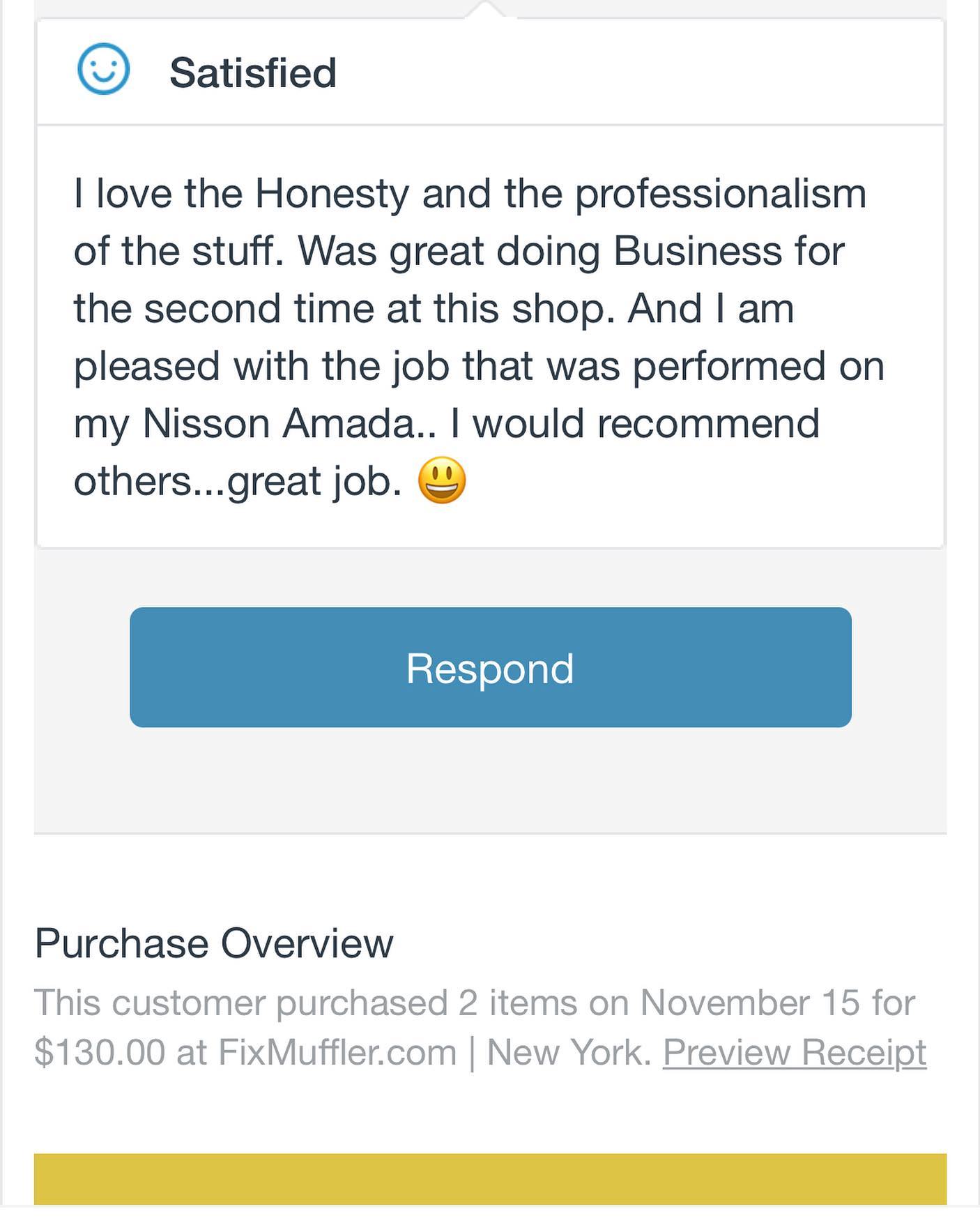Click the Purchase Overview heading

tap(213, 943)
